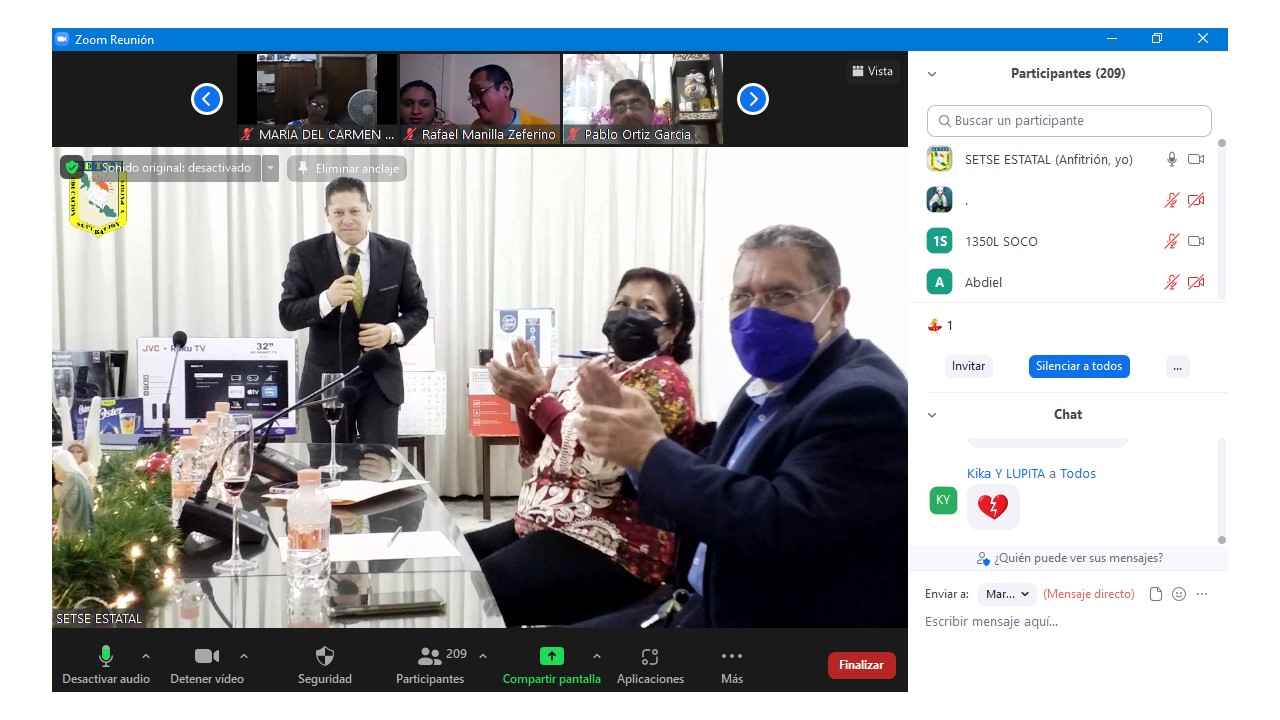This screenshot has width=1280, height=720.
Task: Open the Vista layout menu
Action: point(872,71)
